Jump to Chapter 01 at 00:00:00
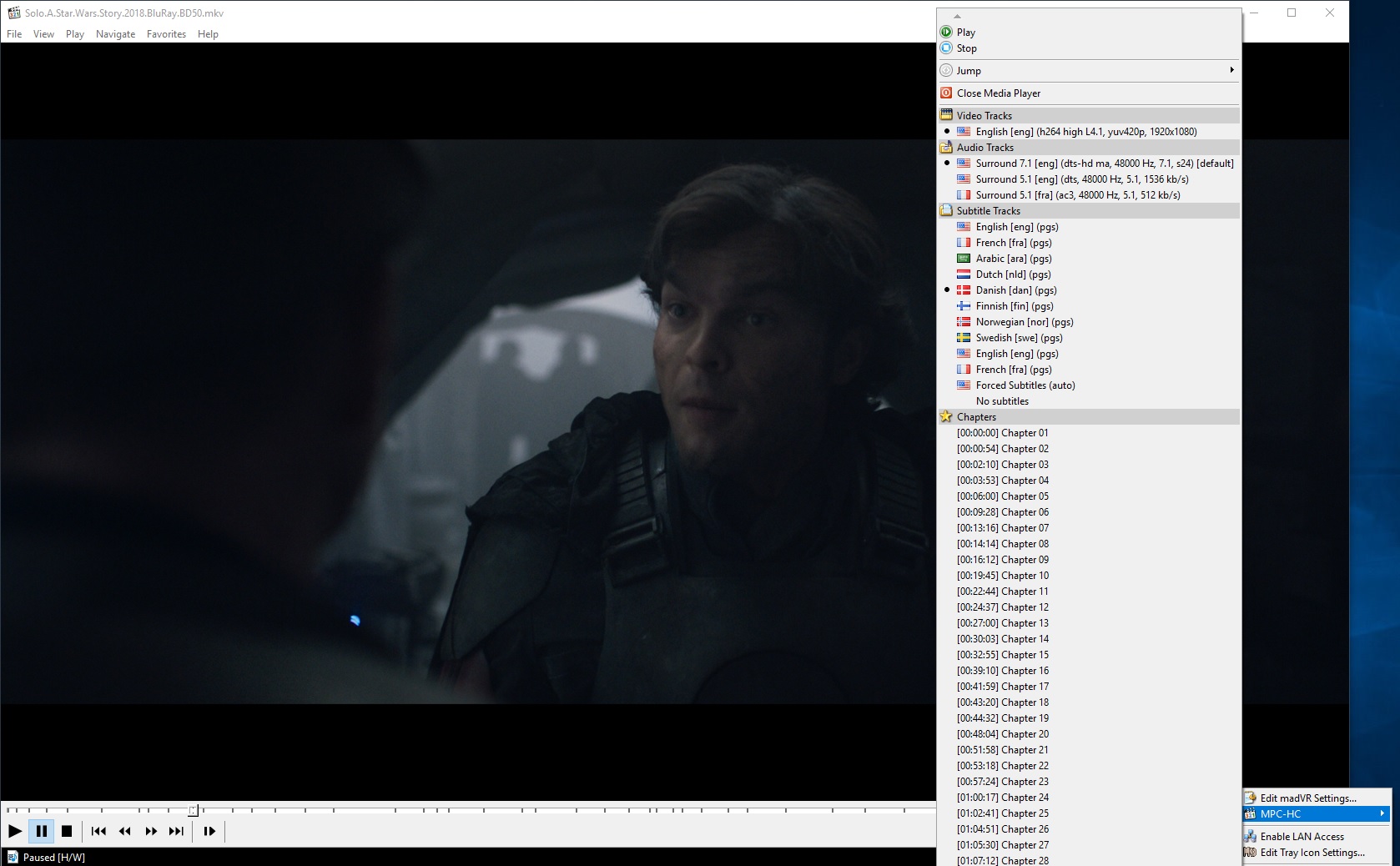The image size is (1400, 866). click(1089, 433)
